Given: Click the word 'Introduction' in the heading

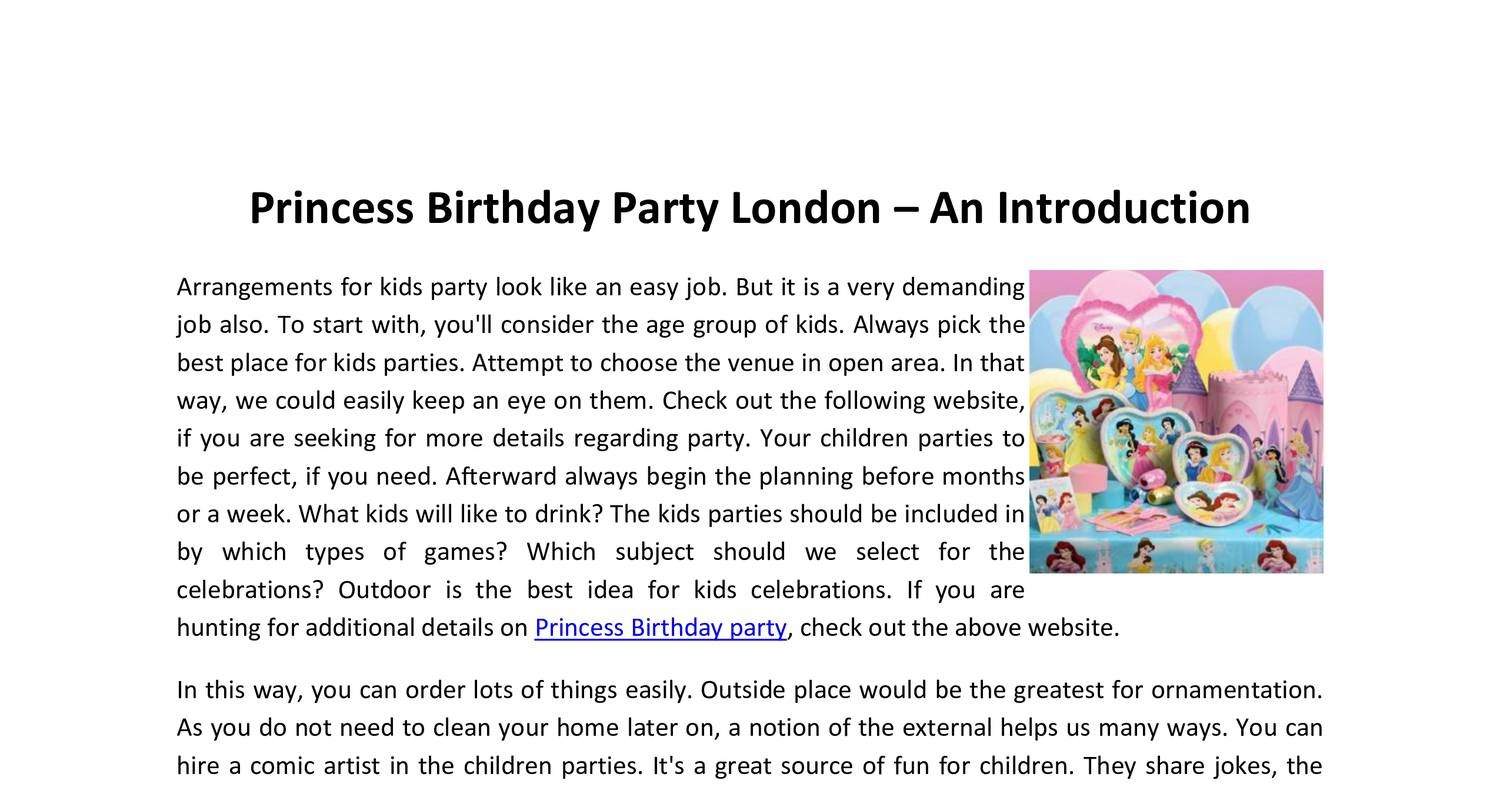Looking at the screenshot, I should pyautogui.click(x=1123, y=209).
